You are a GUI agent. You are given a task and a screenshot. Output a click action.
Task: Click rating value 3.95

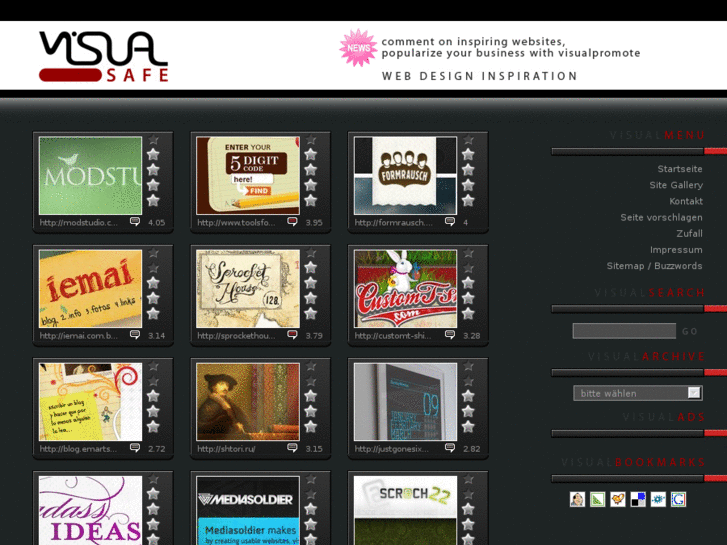point(314,223)
